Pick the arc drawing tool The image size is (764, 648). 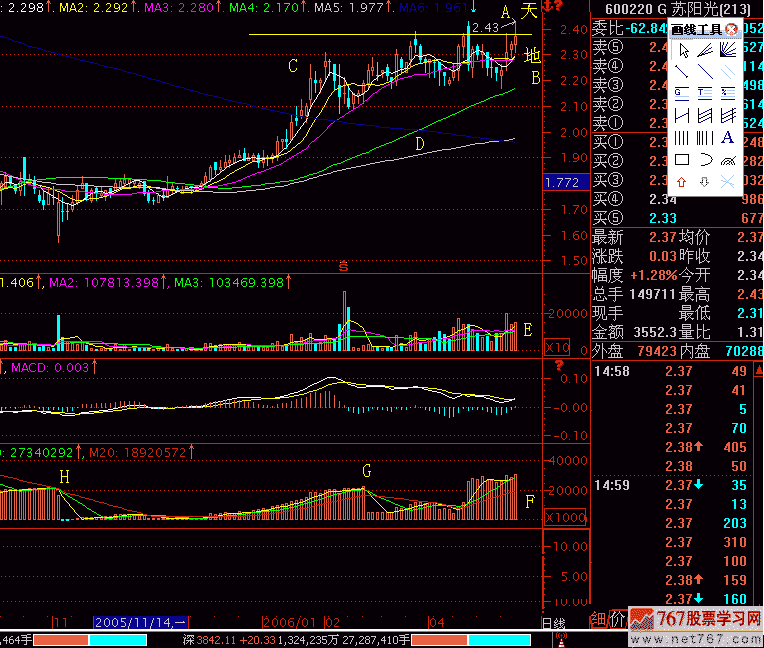click(705, 160)
